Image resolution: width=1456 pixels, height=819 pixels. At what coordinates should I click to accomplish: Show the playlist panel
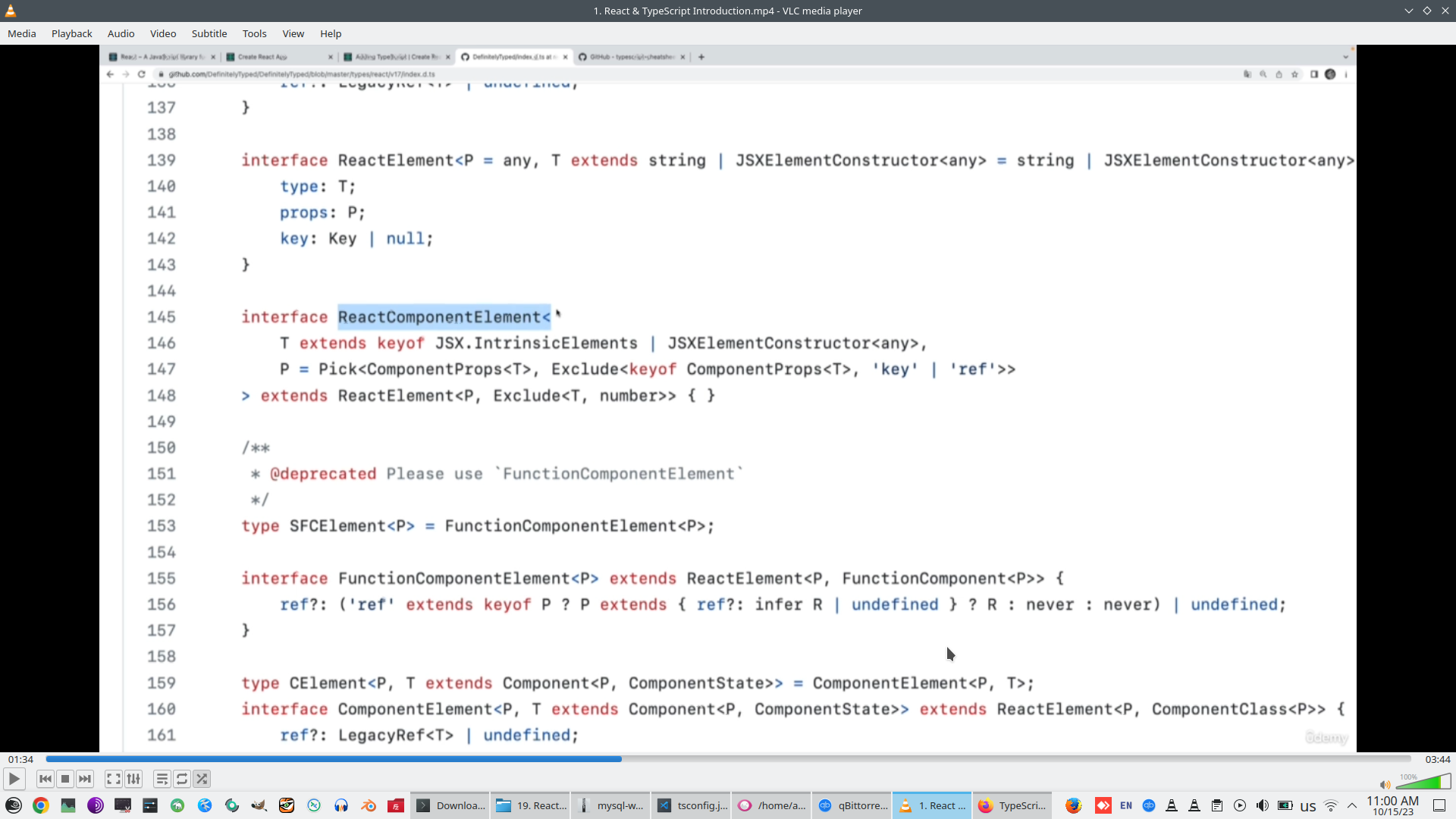tap(162, 779)
